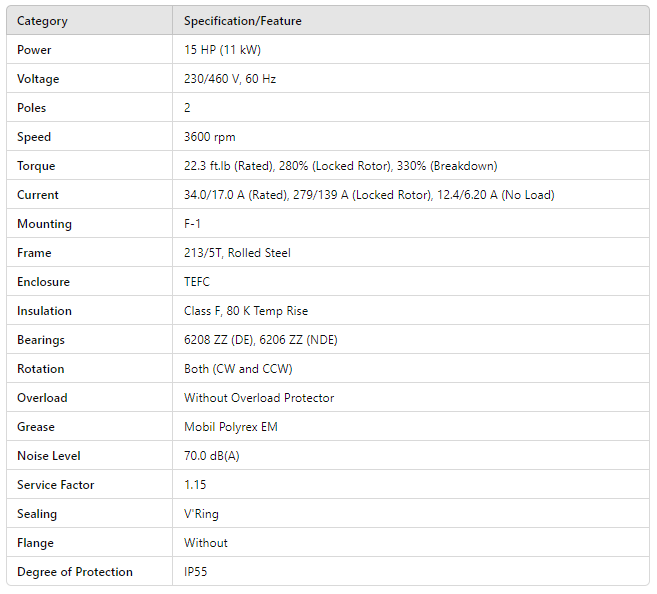Screen dimensions: 657x594
Task: Select the Rotation row label
Action: [41, 369]
